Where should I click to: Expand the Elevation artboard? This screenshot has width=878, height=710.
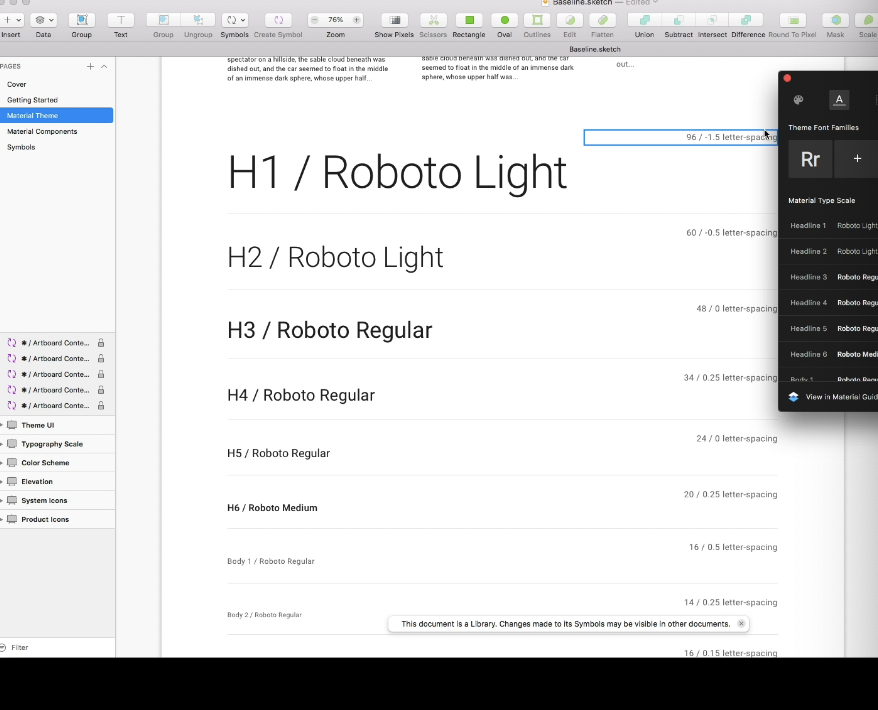[x=2, y=482]
